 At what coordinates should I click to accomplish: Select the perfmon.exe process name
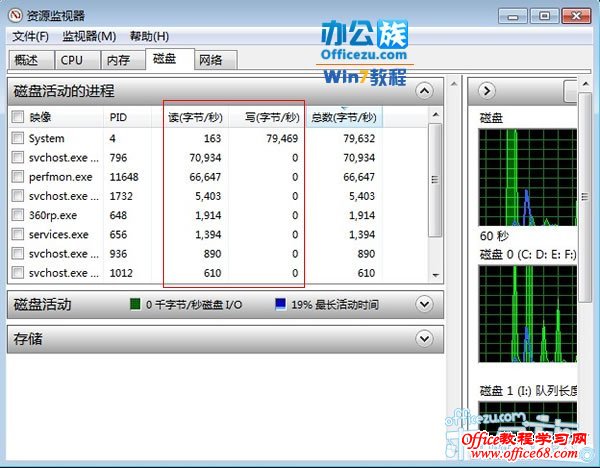pos(60,177)
